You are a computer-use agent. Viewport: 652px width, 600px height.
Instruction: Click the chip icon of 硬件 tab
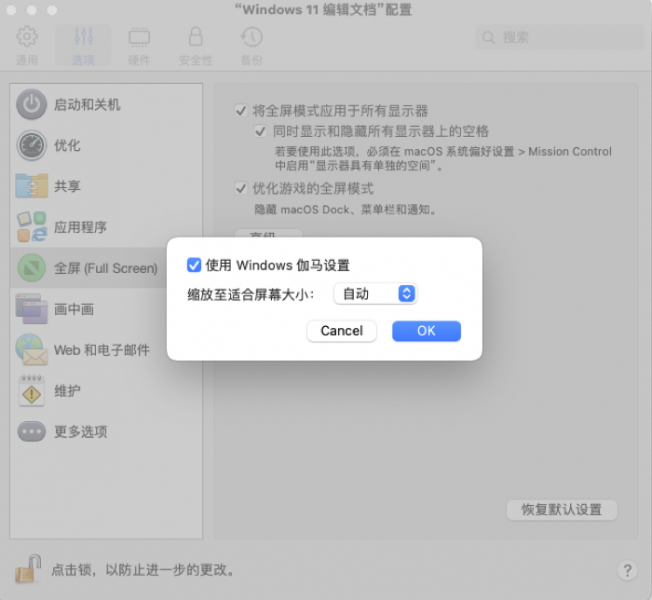click(x=139, y=37)
